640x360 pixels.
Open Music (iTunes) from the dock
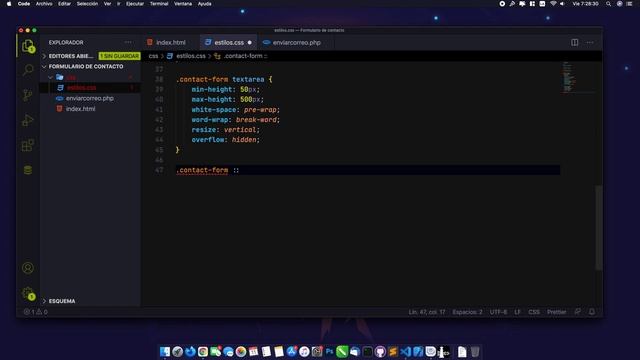click(304, 351)
